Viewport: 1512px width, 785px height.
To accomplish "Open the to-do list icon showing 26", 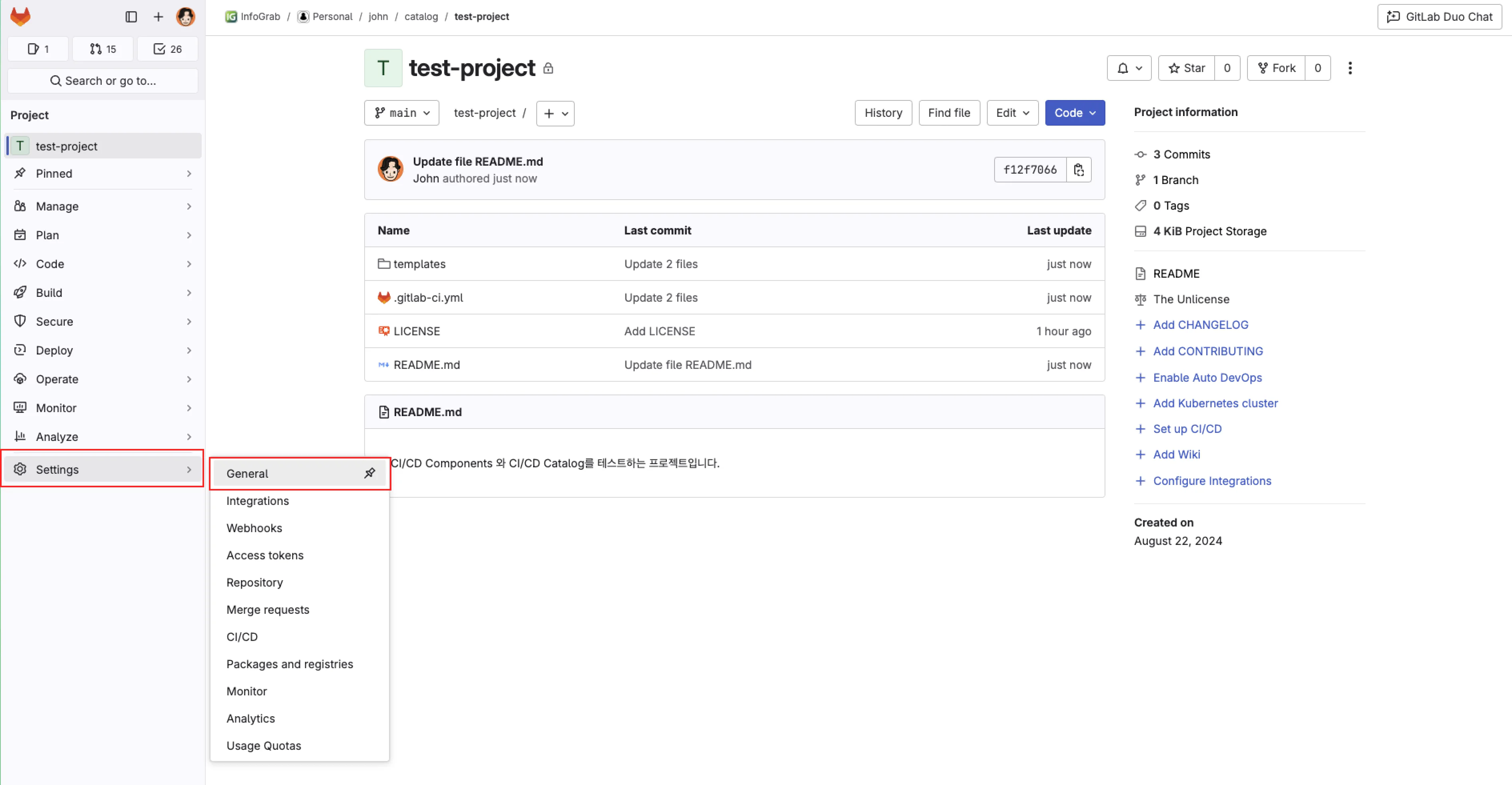I will [x=167, y=49].
